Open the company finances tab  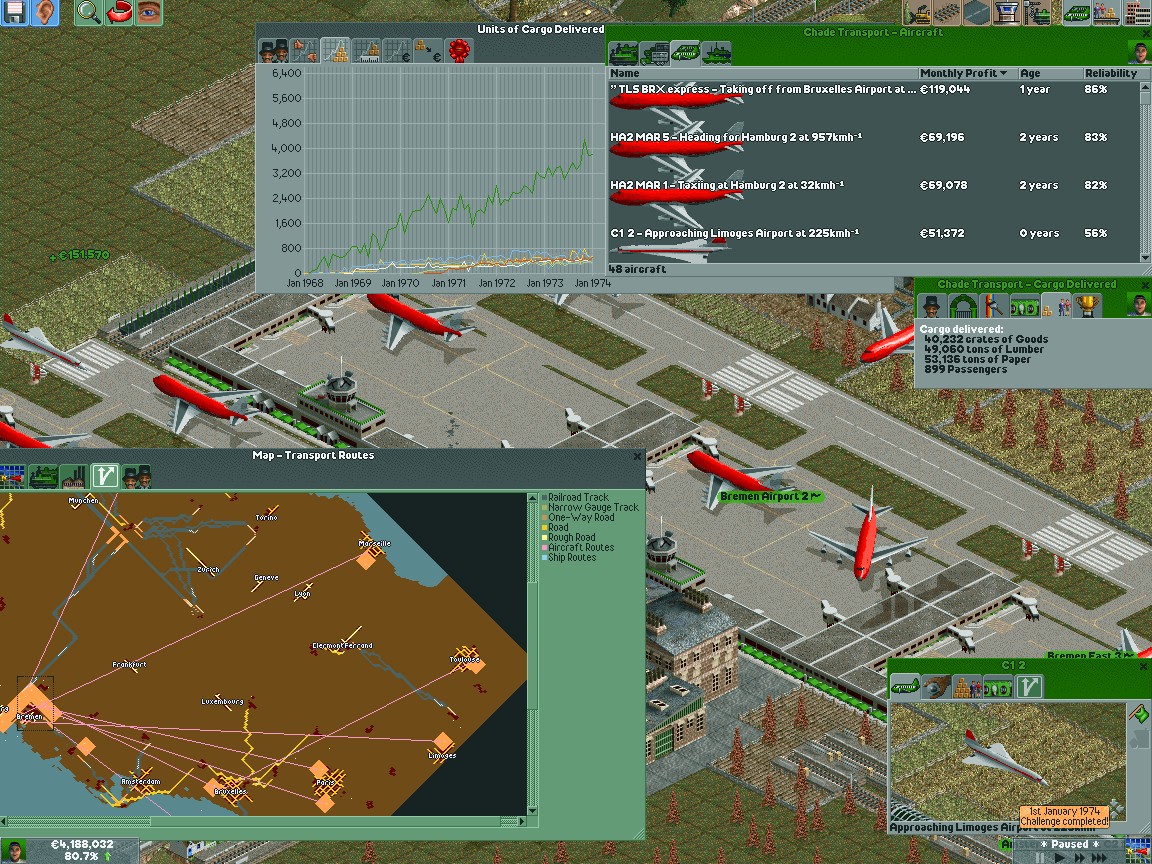[1024, 305]
